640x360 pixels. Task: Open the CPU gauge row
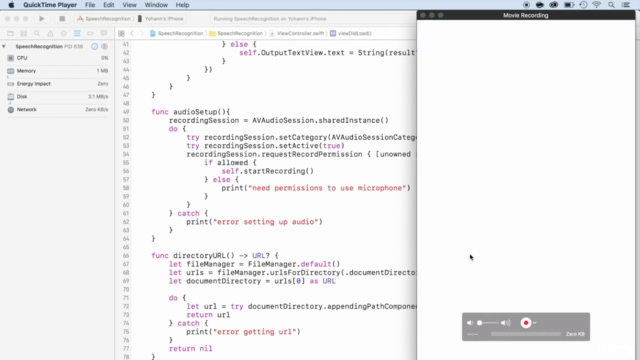[x=58, y=58]
